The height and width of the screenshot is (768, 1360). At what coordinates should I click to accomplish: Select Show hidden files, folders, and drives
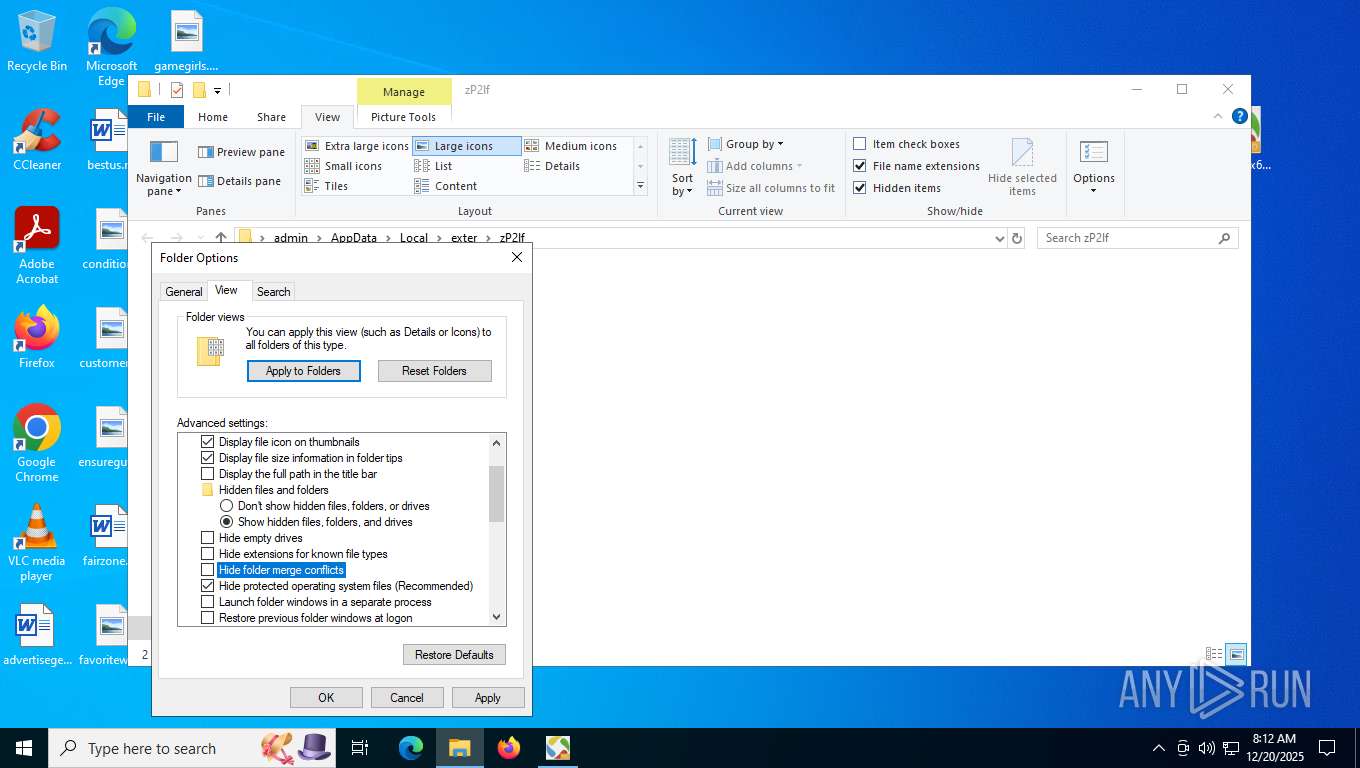tap(227, 522)
